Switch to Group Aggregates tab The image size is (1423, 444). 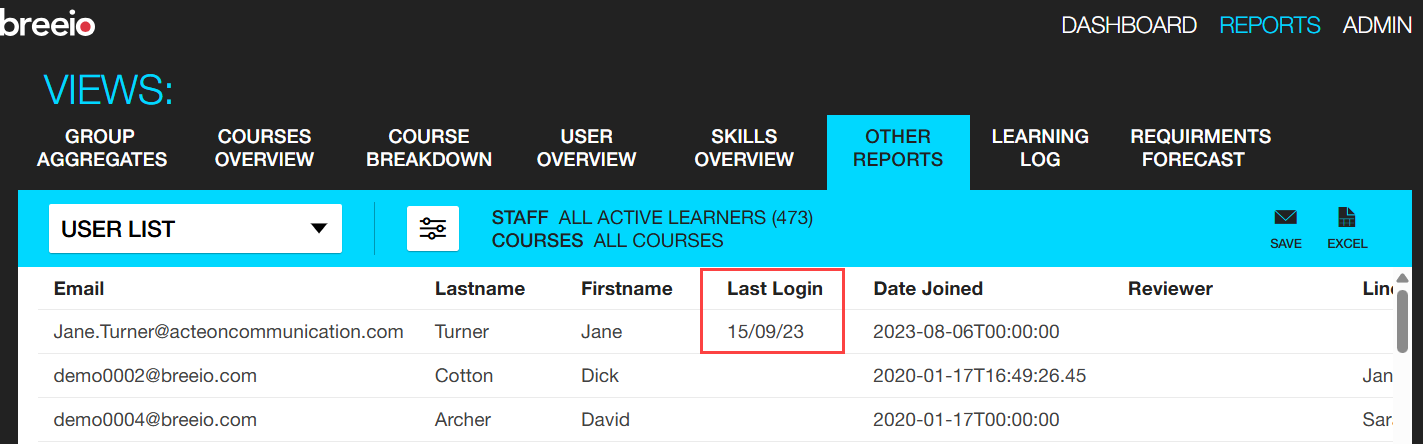click(99, 148)
